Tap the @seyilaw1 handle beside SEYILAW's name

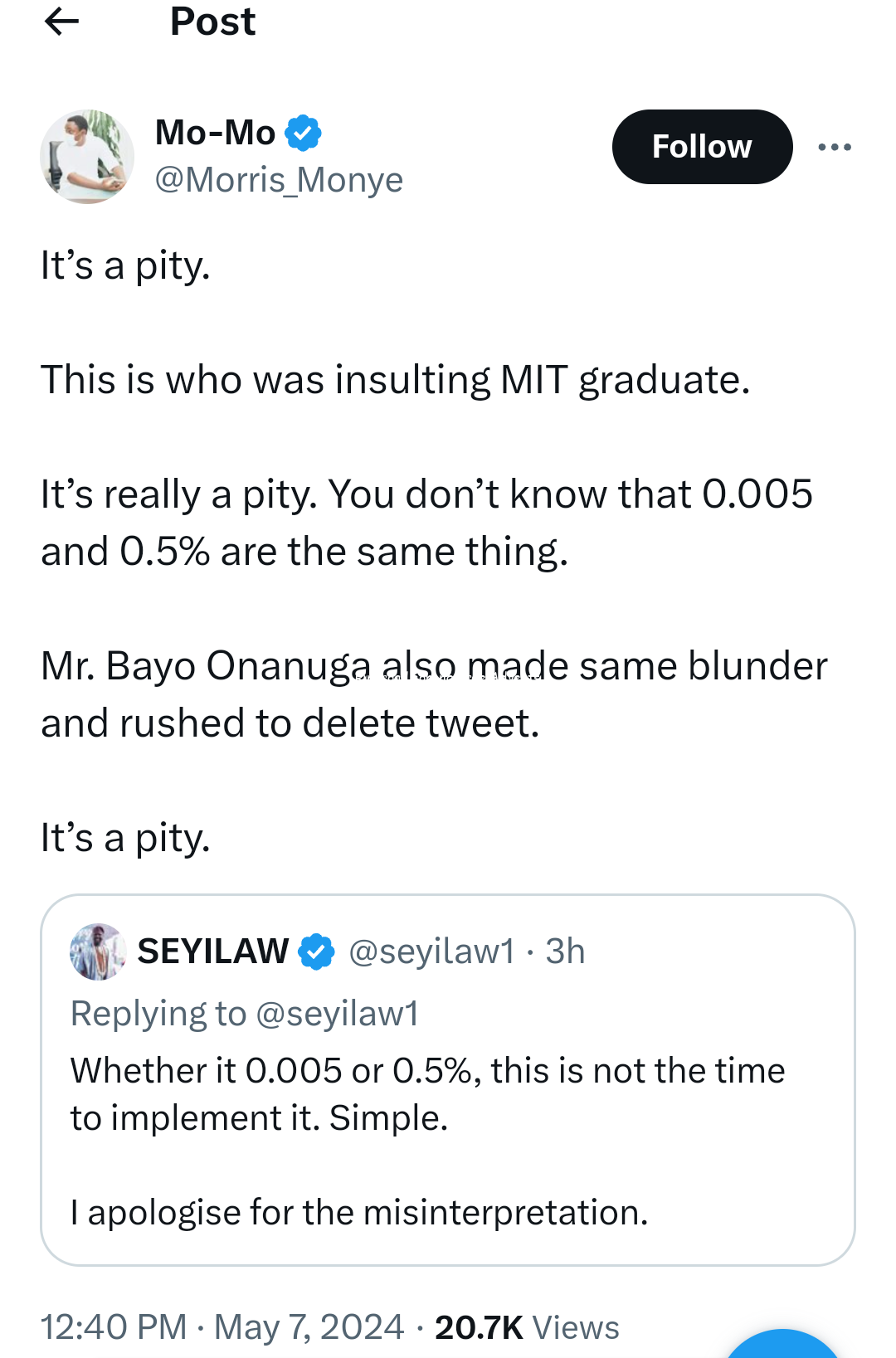[431, 952]
